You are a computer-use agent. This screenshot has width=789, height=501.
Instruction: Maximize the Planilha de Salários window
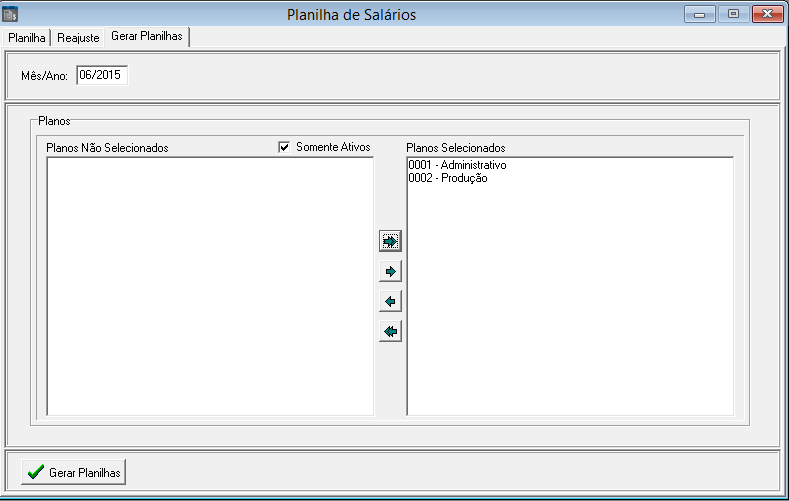coord(733,14)
